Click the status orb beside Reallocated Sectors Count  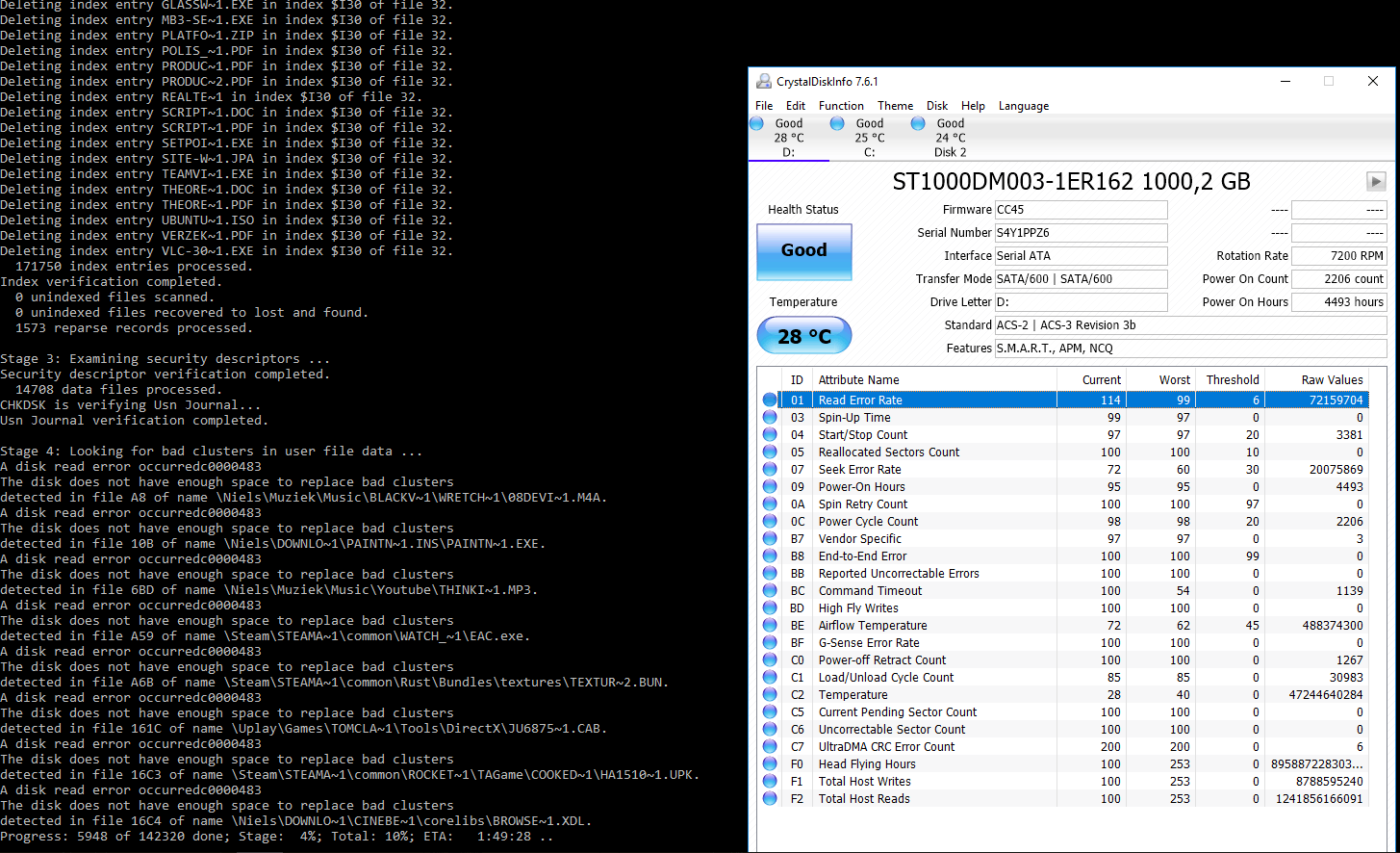point(770,452)
